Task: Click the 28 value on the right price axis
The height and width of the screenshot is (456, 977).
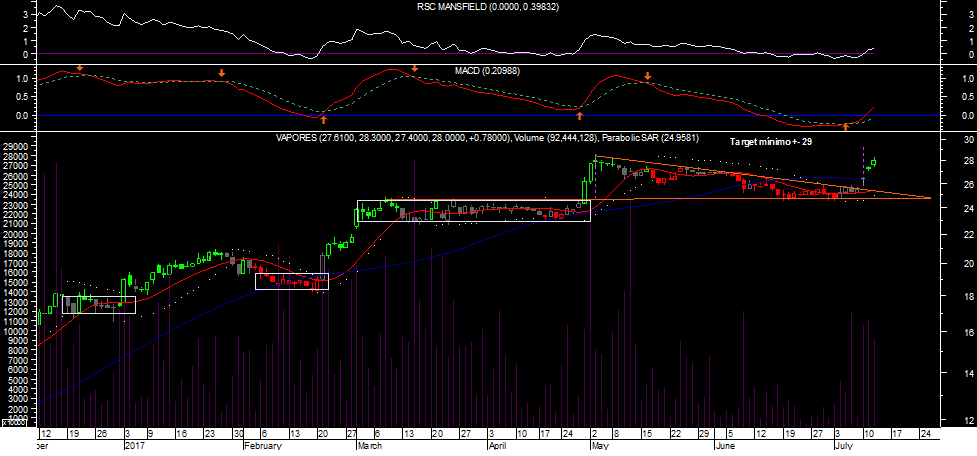Action: [x=969, y=161]
